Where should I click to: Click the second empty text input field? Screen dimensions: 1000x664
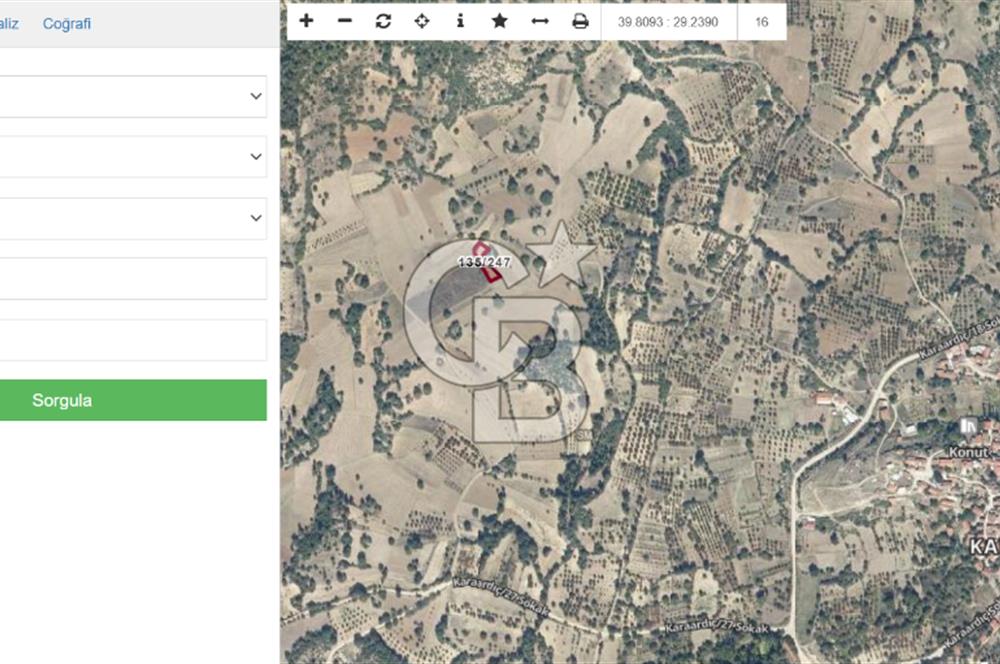(133, 340)
